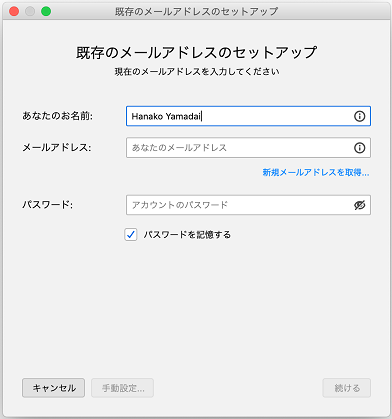This screenshot has width=392, height=419.
Task: Click the subtitle 現在のメールアドレスを入力してください
Action: (x=197, y=72)
